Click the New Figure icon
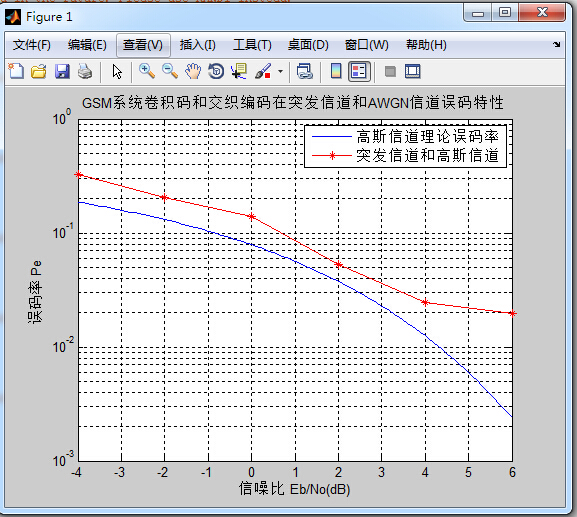577x517 pixels. point(16,71)
